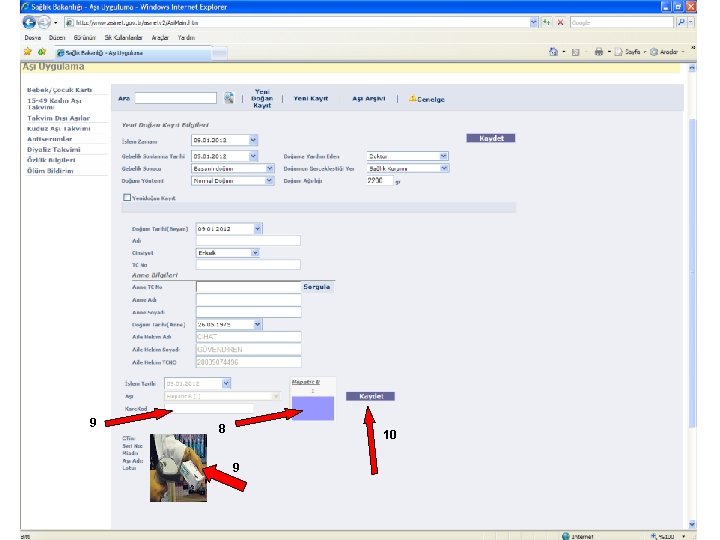Click the zoom level control in status bar
The image size is (720, 540).
click(x=666, y=536)
